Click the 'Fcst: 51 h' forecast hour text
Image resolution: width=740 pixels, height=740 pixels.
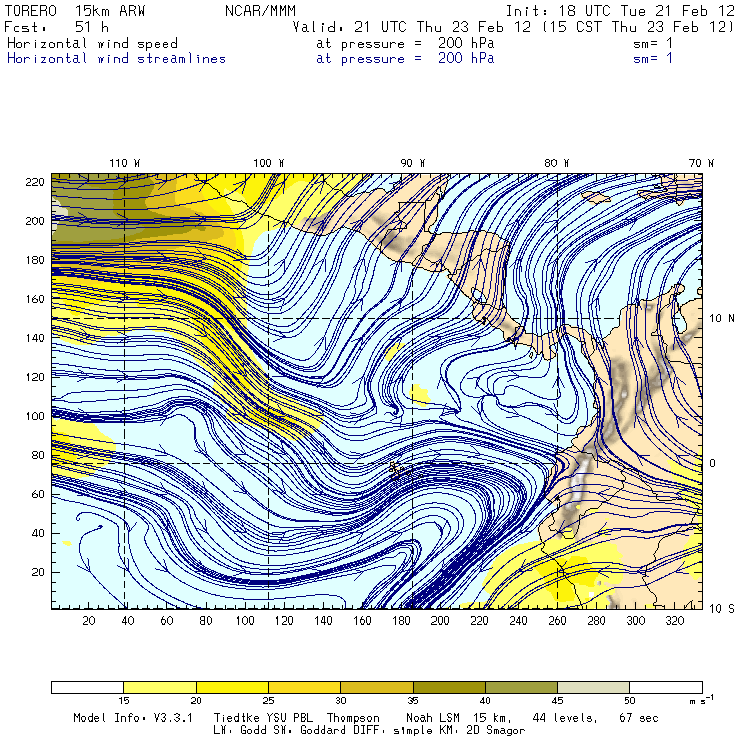(57, 27)
